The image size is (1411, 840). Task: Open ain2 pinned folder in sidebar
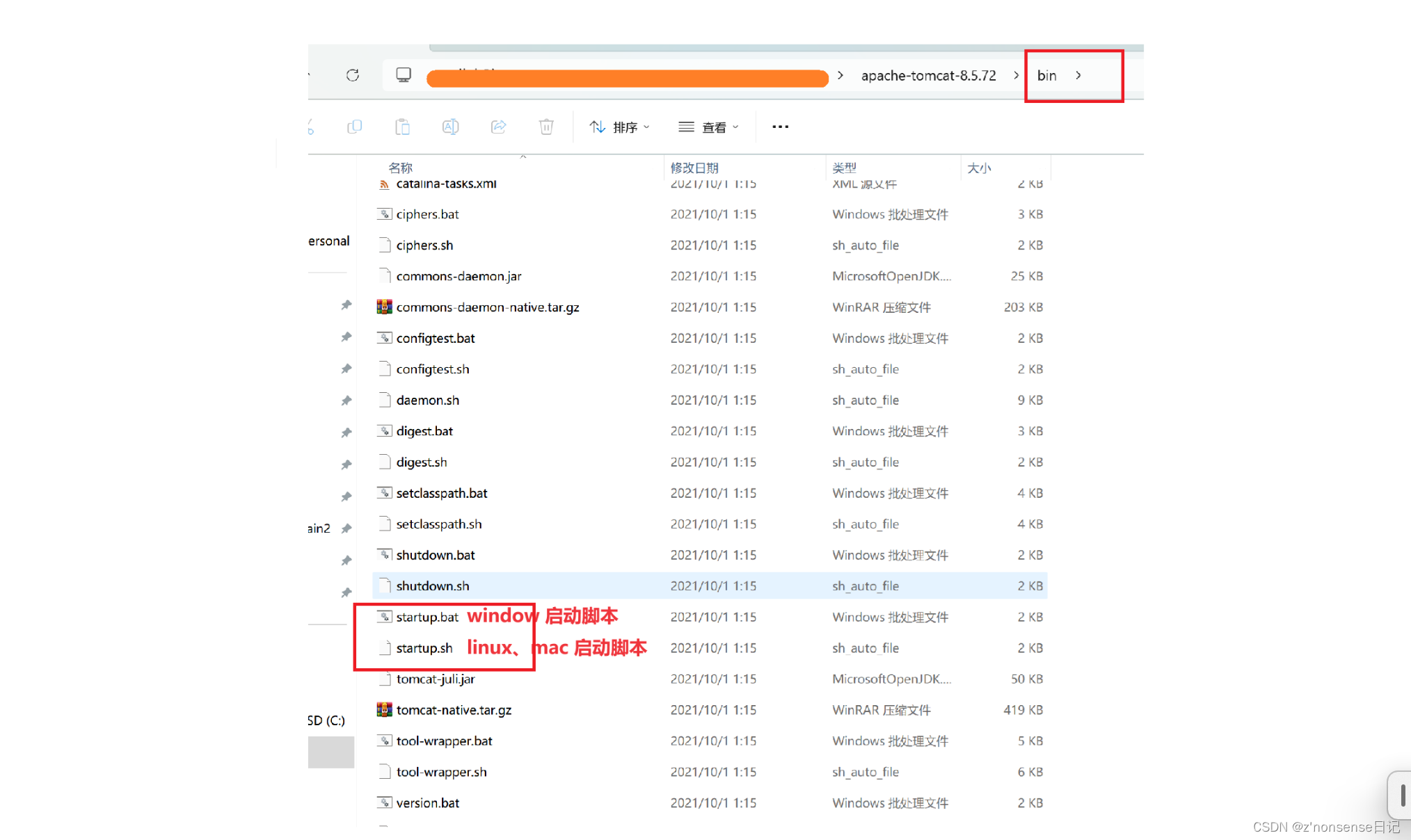(x=319, y=528)
